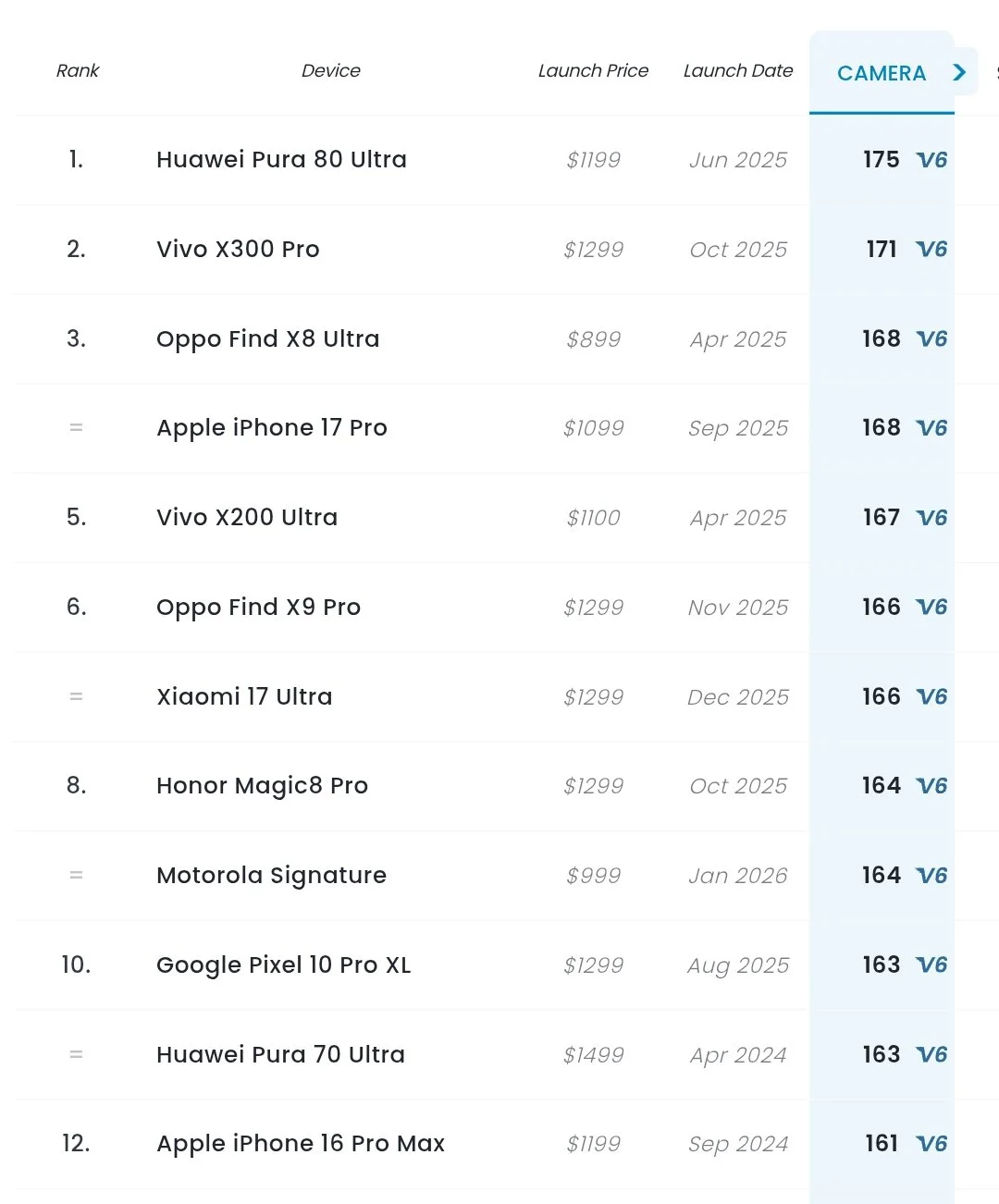Click the V6 badge on the Oppo Find X8 Ultra row
The height and width of the screenshot is (1204, 999).
(933, 338)
